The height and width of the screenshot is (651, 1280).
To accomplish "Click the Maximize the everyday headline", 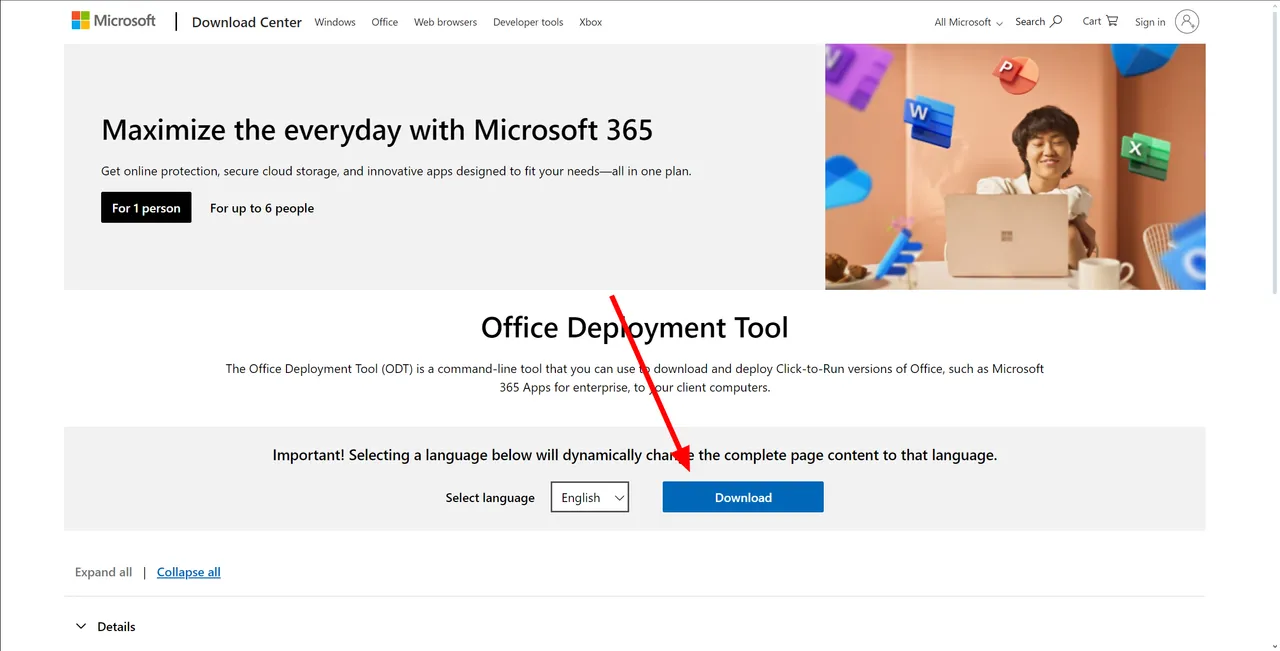I will click(x=377, y=129).
